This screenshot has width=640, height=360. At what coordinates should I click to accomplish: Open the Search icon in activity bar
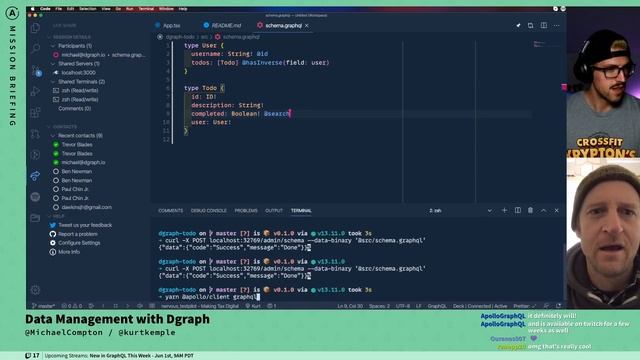tap(36, 48)
